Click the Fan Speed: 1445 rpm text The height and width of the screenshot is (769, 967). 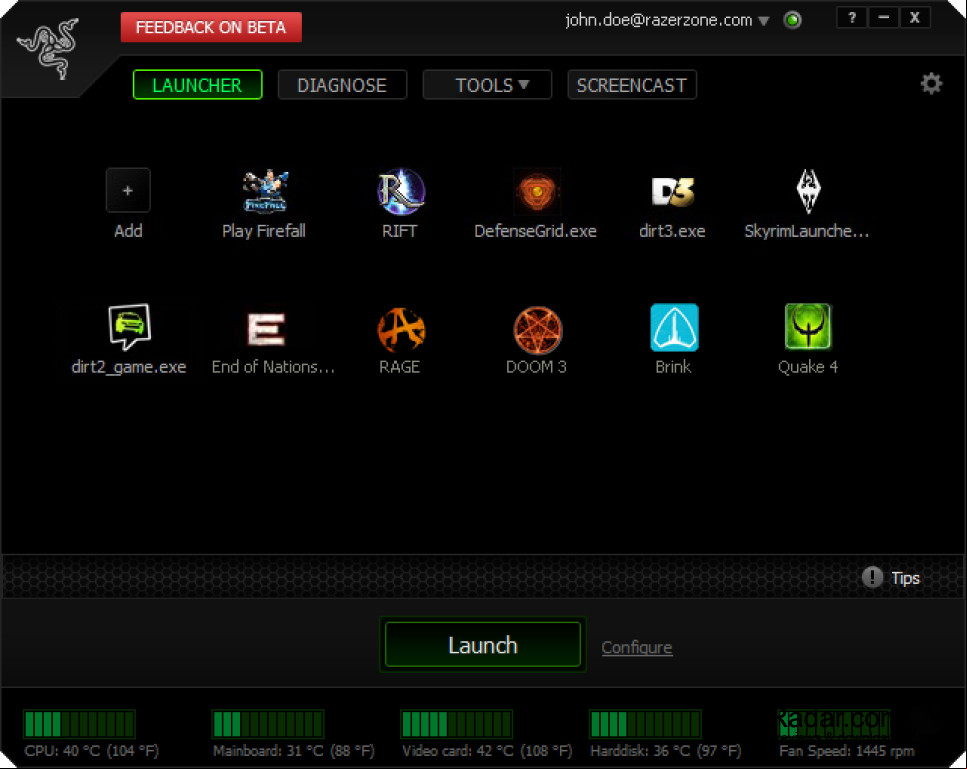(x=847, y=751)
